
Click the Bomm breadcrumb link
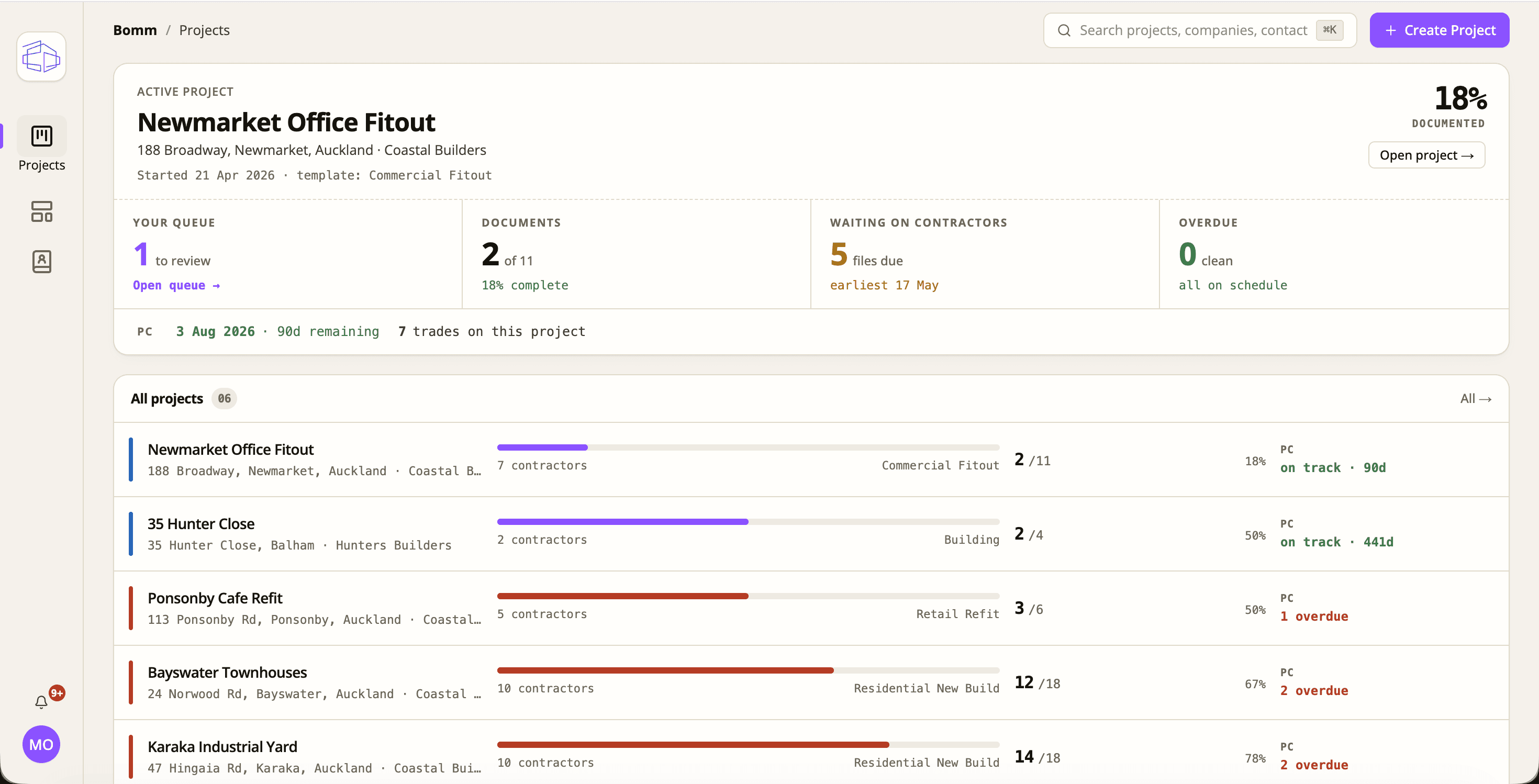135,30
